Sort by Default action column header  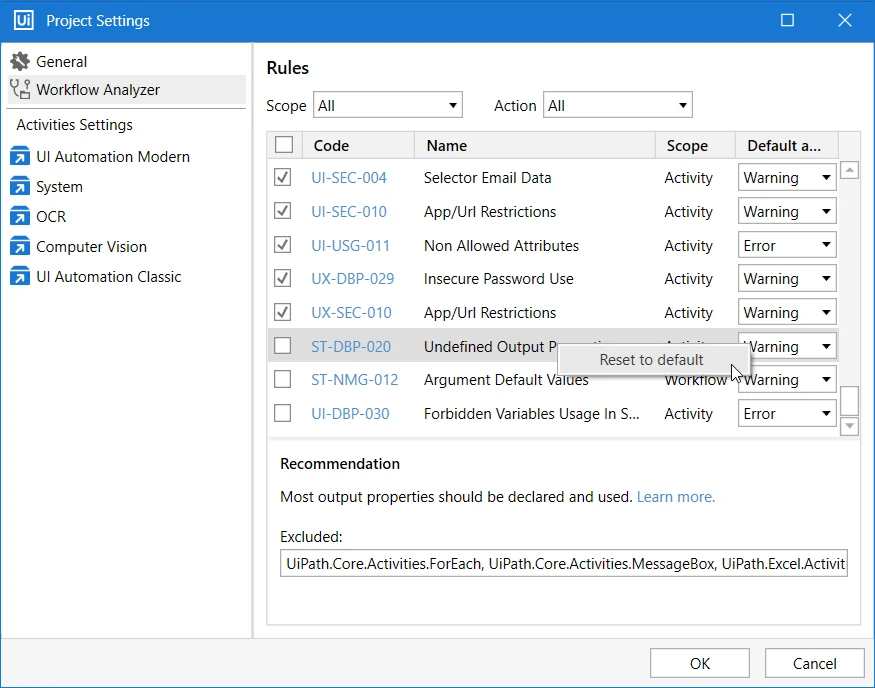[x=787, y=146]
